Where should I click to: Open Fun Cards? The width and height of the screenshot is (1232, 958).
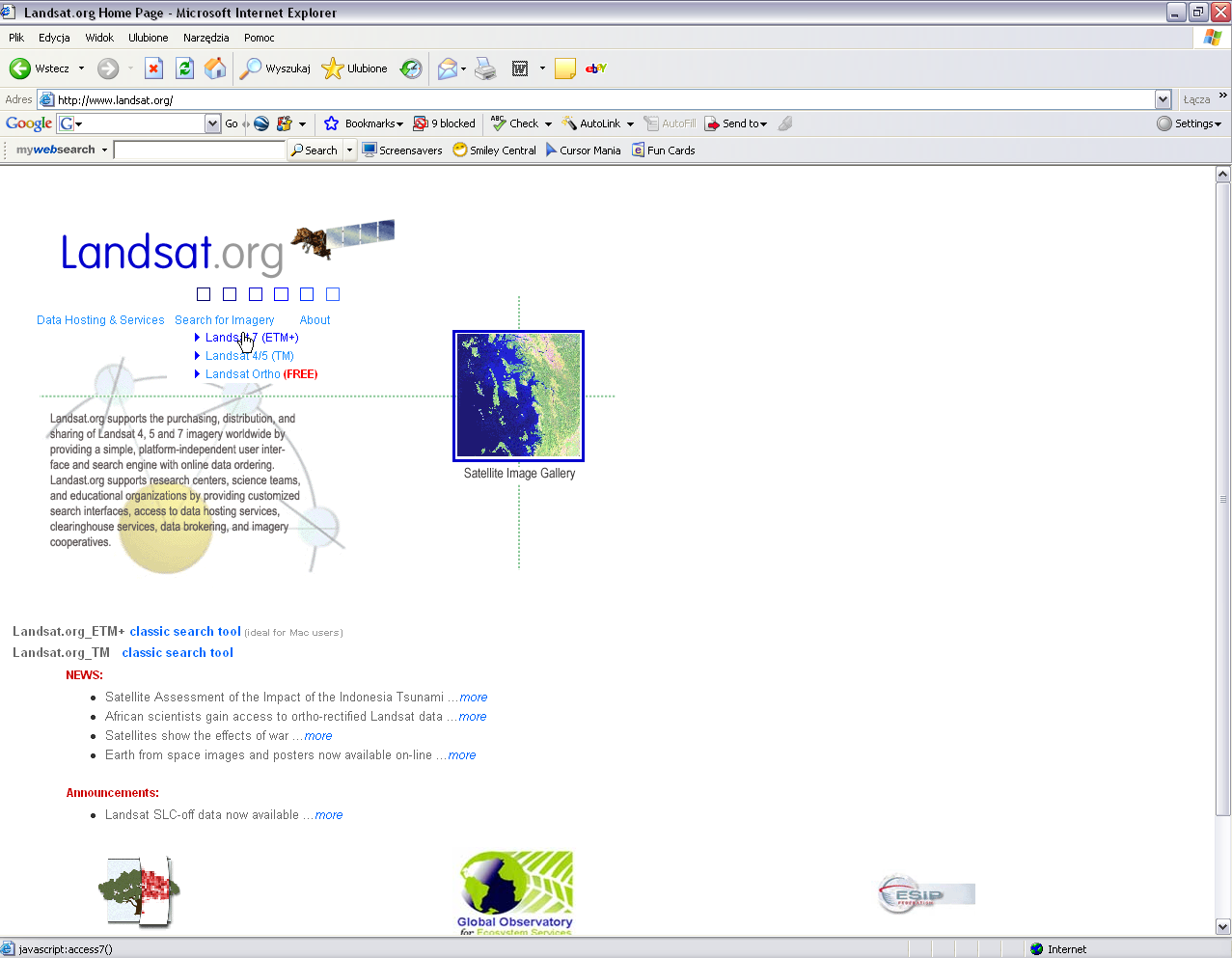coord(664,151)
